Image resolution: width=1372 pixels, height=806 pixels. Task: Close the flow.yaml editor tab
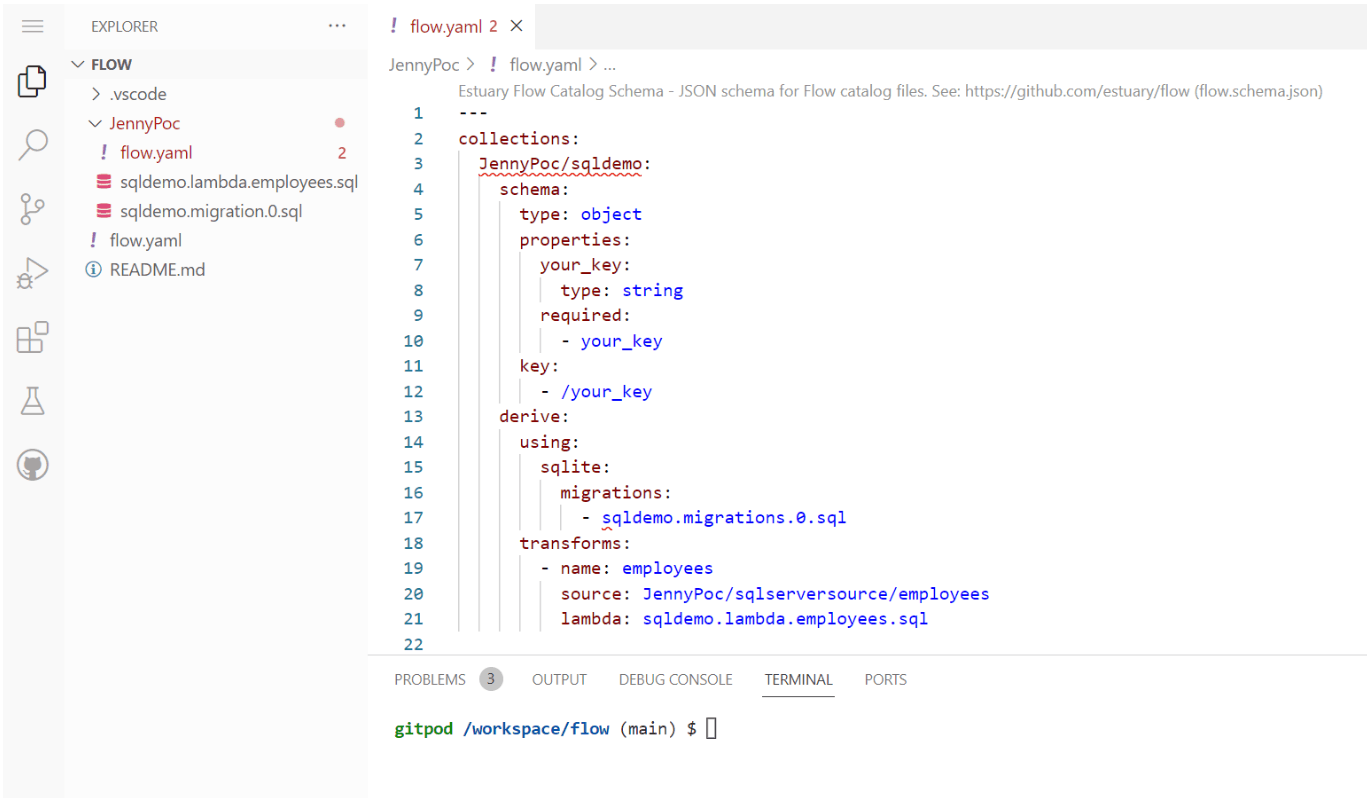(516, 26)
